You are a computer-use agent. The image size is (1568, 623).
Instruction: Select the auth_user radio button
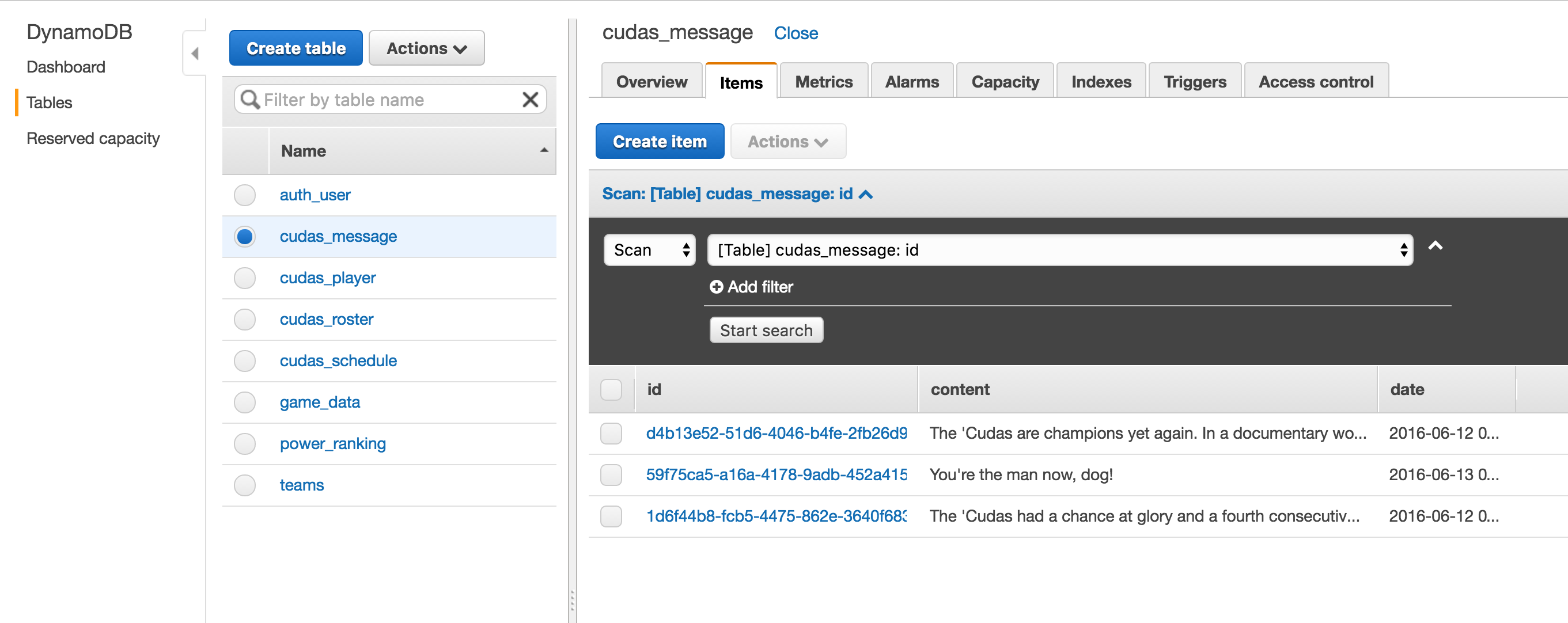245,195
